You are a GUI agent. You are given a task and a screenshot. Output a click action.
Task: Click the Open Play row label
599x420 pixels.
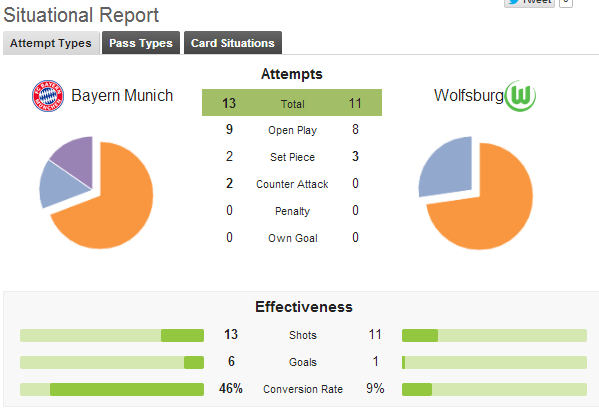click(x=292, y=130)
